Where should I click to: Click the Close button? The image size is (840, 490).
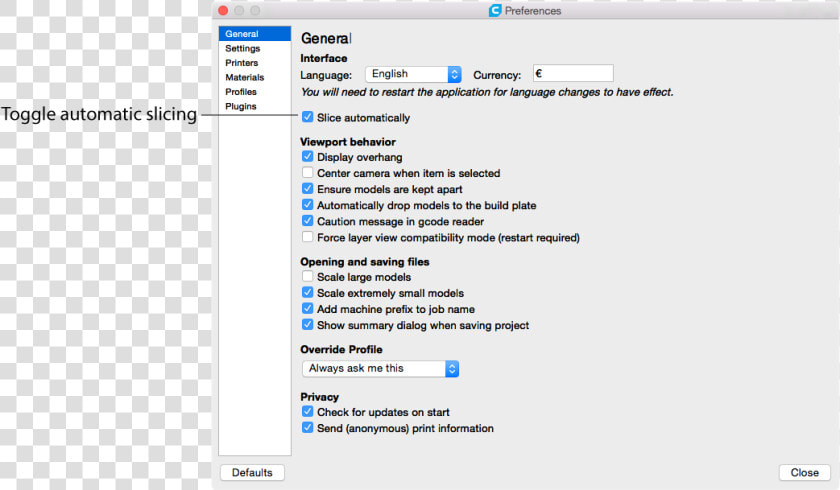tap(805, 472)
